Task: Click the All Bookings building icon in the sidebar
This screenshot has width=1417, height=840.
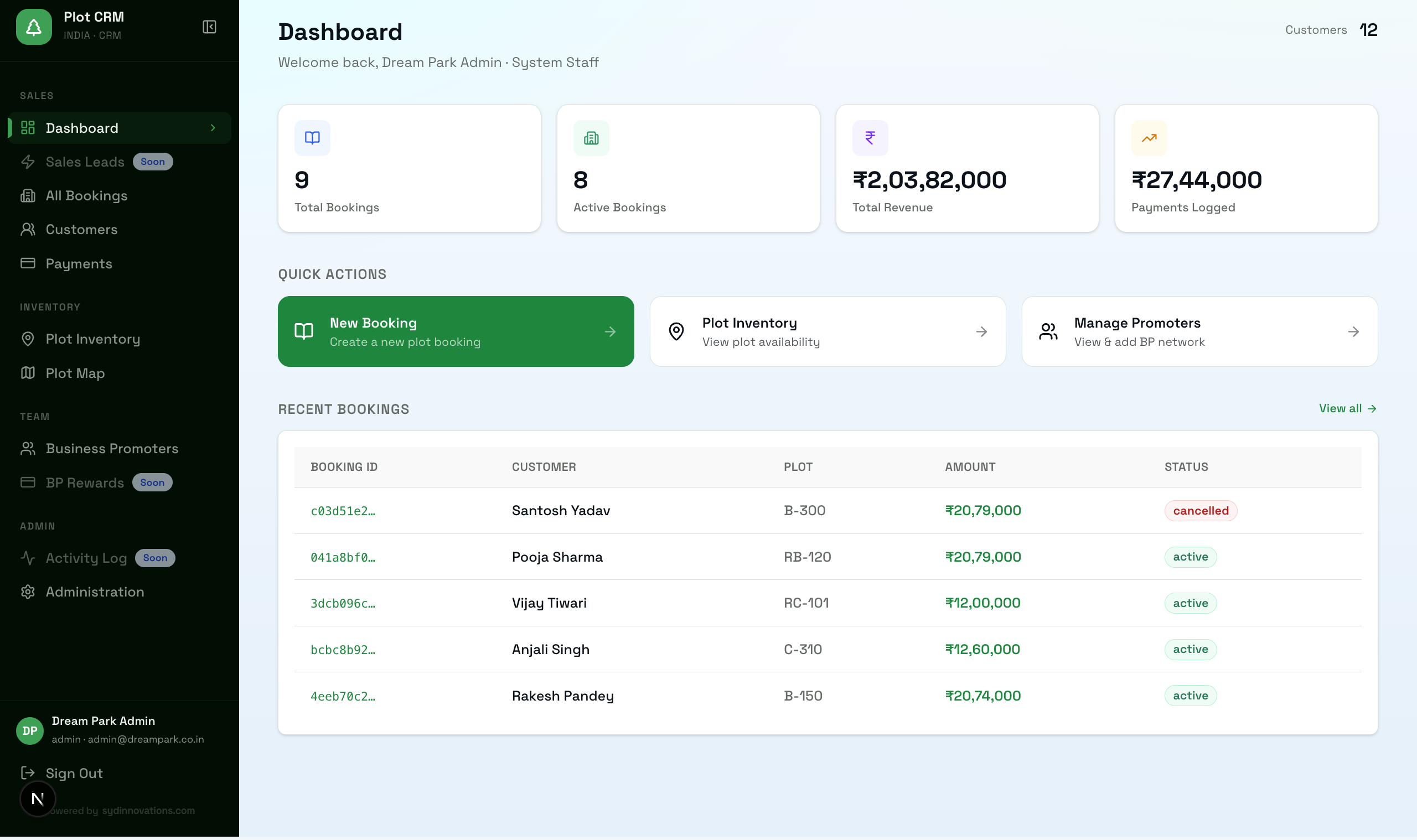Action: pos(28,196)
